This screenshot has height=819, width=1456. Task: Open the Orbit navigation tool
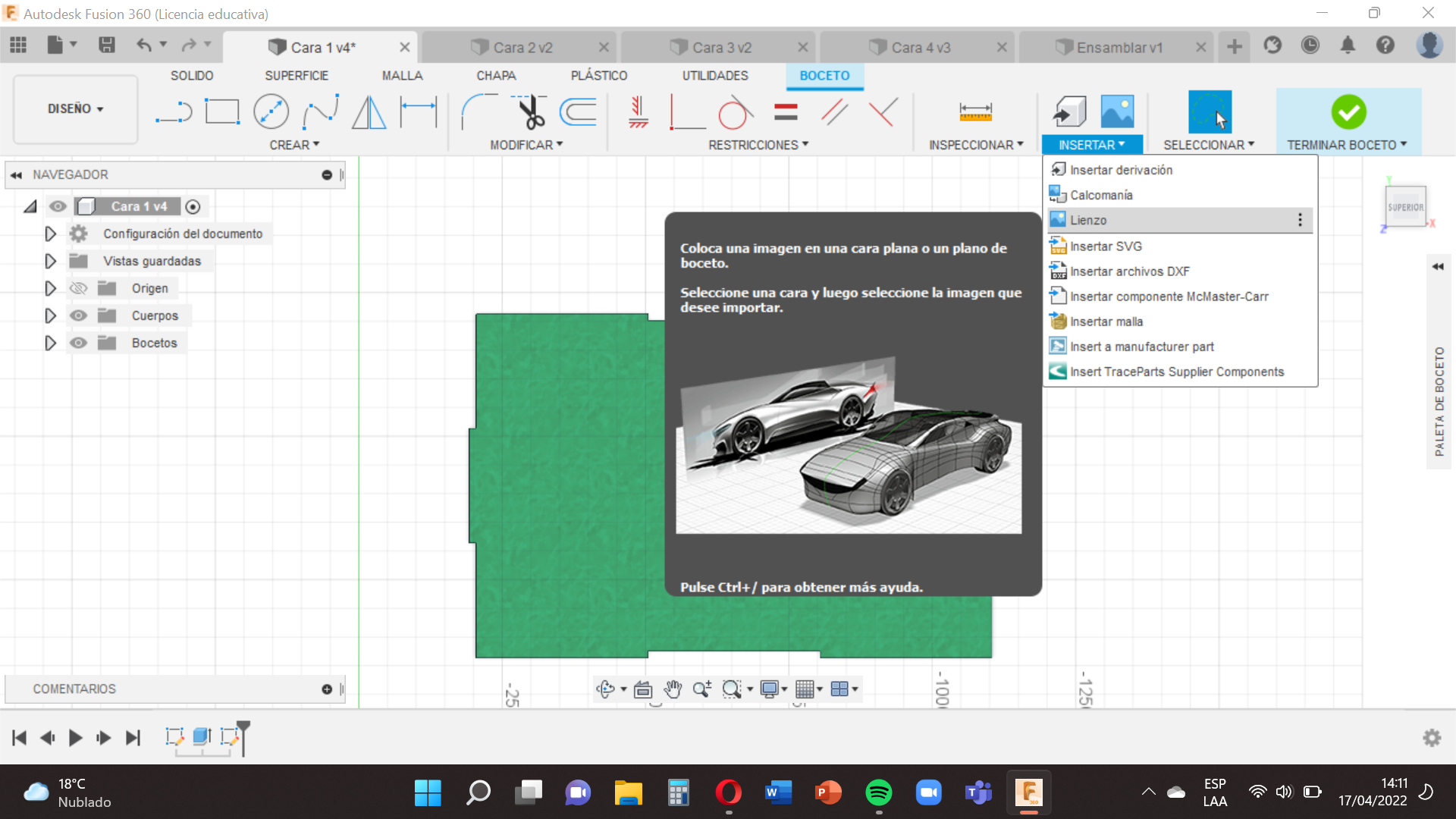[x=605, y=689]
